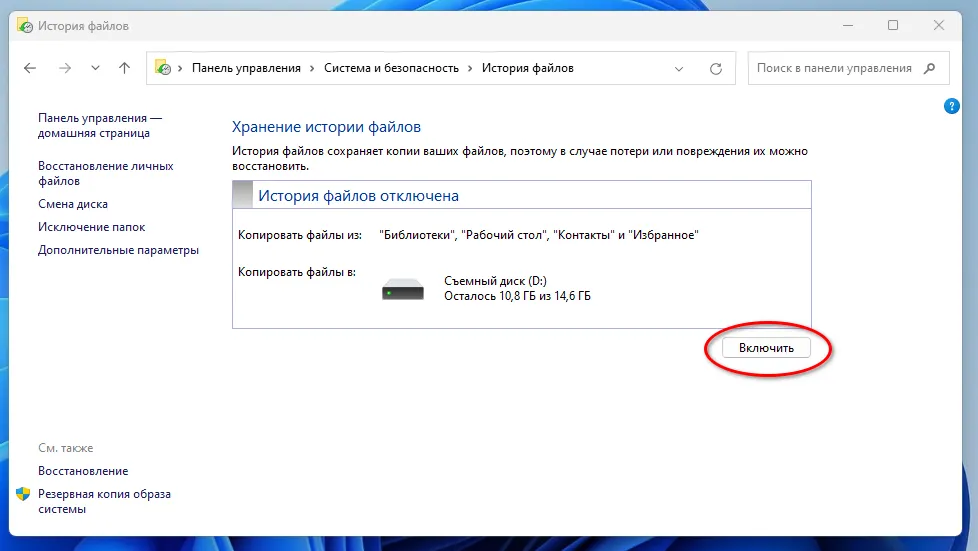Expand the chevron after Панель управления breadcrumb
This screenshot has width=978, height=551.
[x=312, y=68]
